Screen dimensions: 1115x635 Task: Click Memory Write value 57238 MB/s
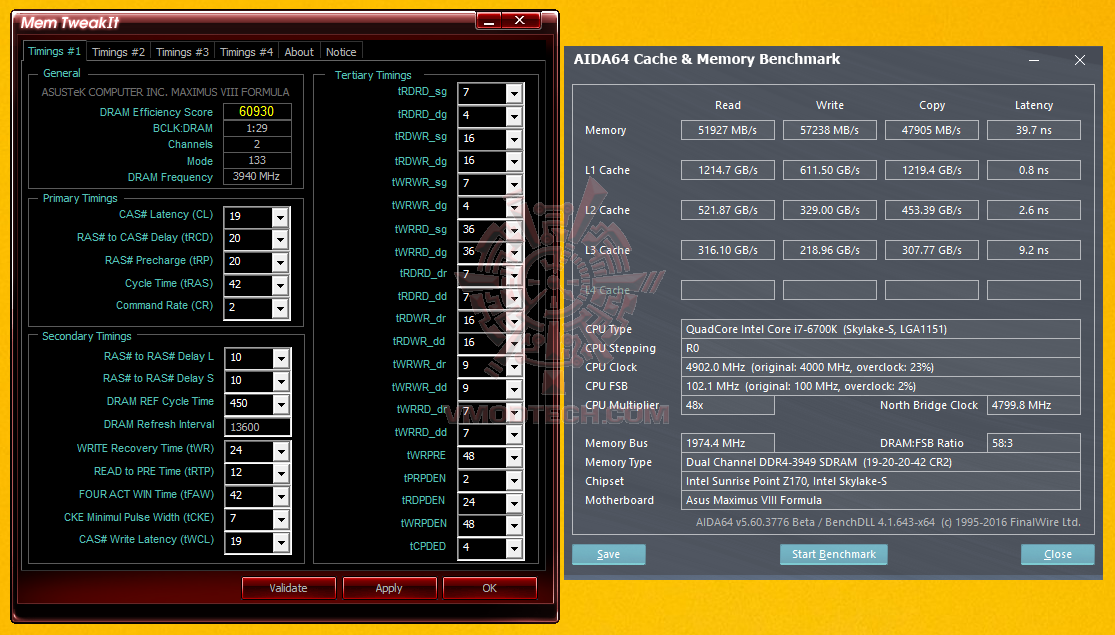pyautogui.click(x=830, y=130)
